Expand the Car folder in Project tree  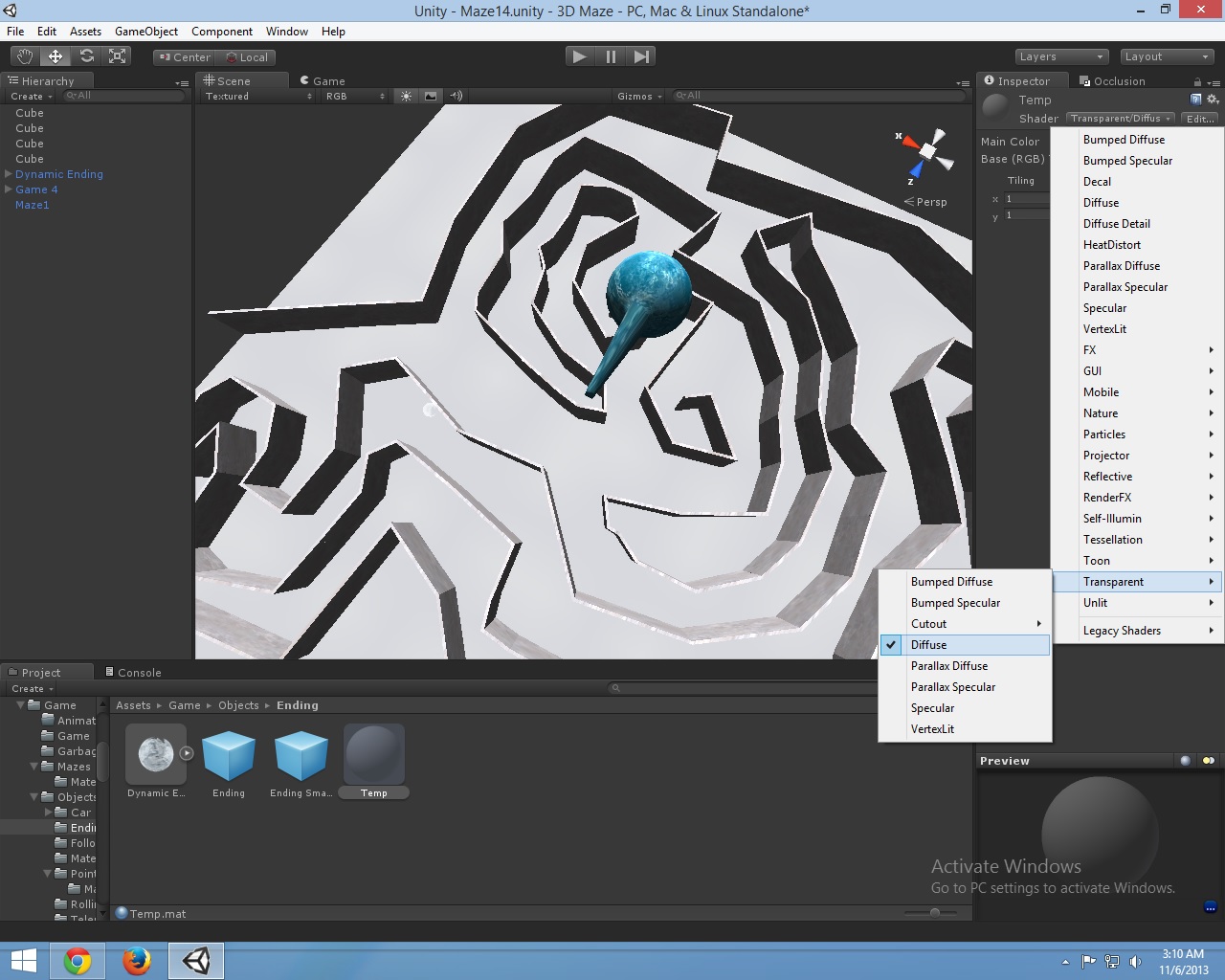[49, 813]
